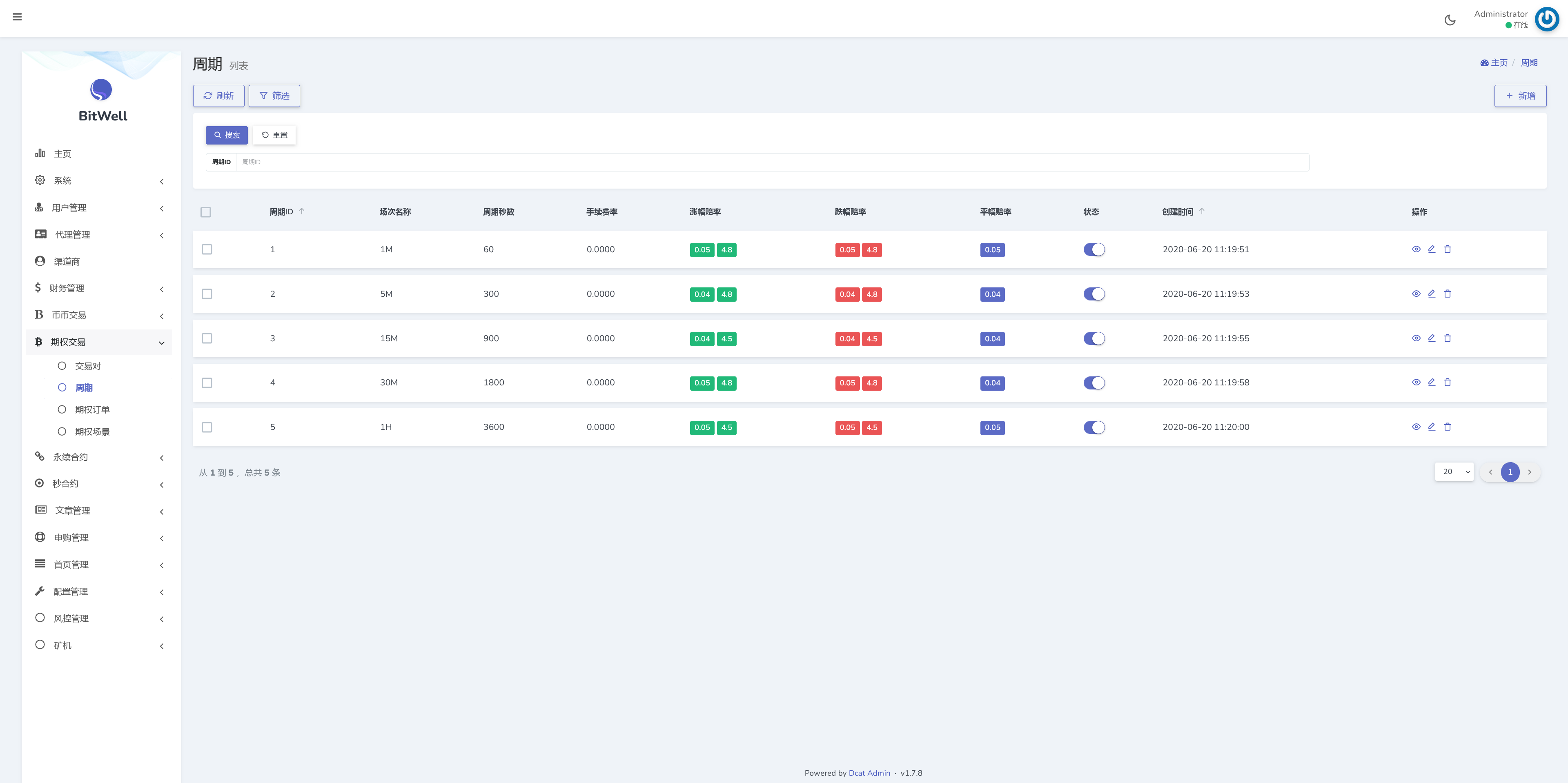Go to 主页 in the sidebar
Screen dimensions: 1568x783
tap(62, 154)
